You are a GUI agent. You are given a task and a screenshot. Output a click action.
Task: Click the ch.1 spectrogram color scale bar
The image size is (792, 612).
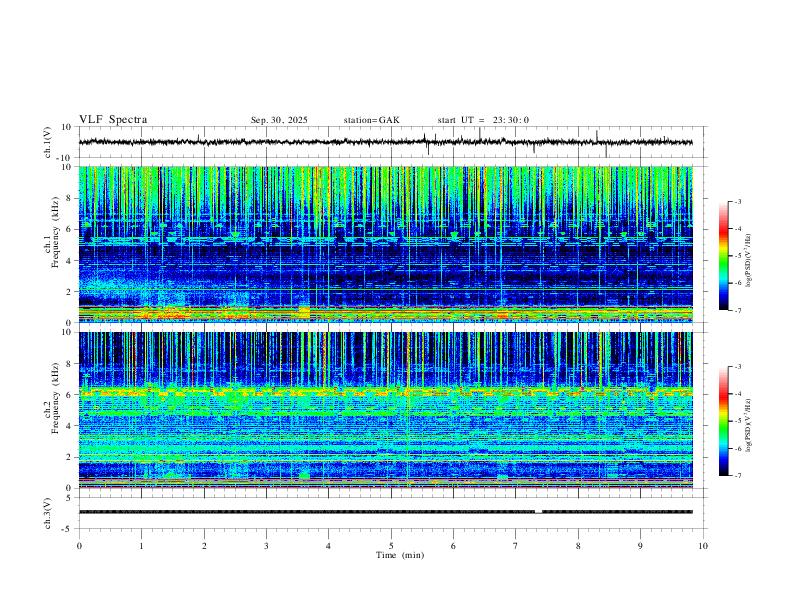[x=724, y=256]
